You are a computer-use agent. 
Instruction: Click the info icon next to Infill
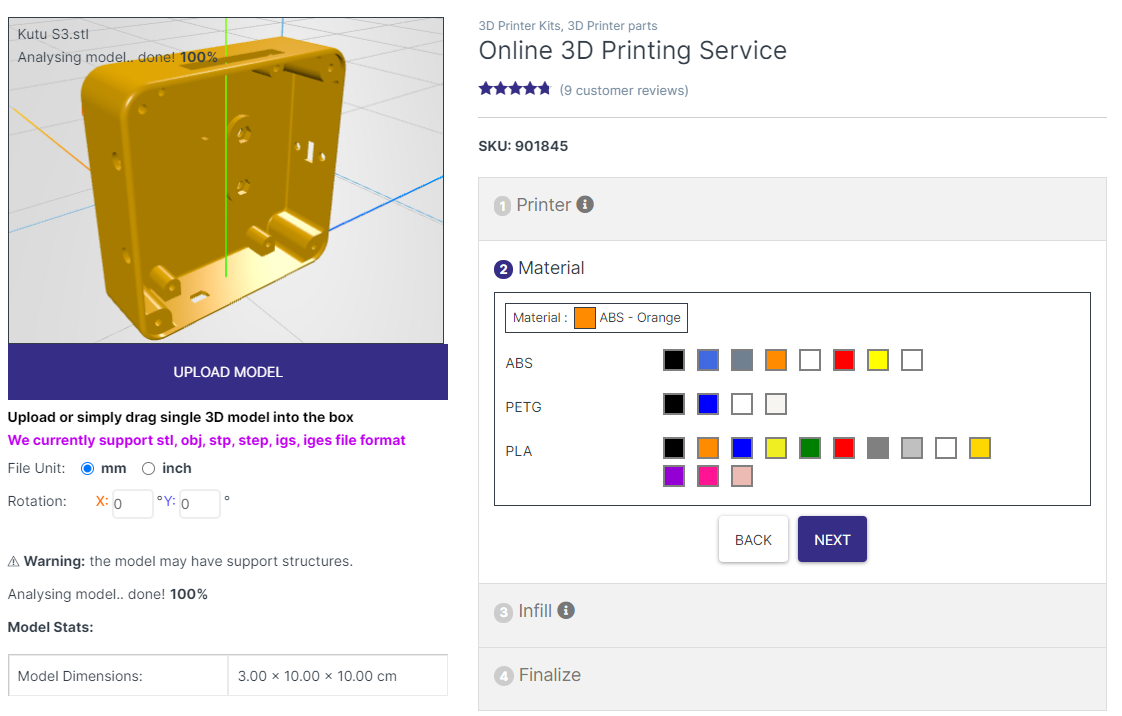(566, 610)
